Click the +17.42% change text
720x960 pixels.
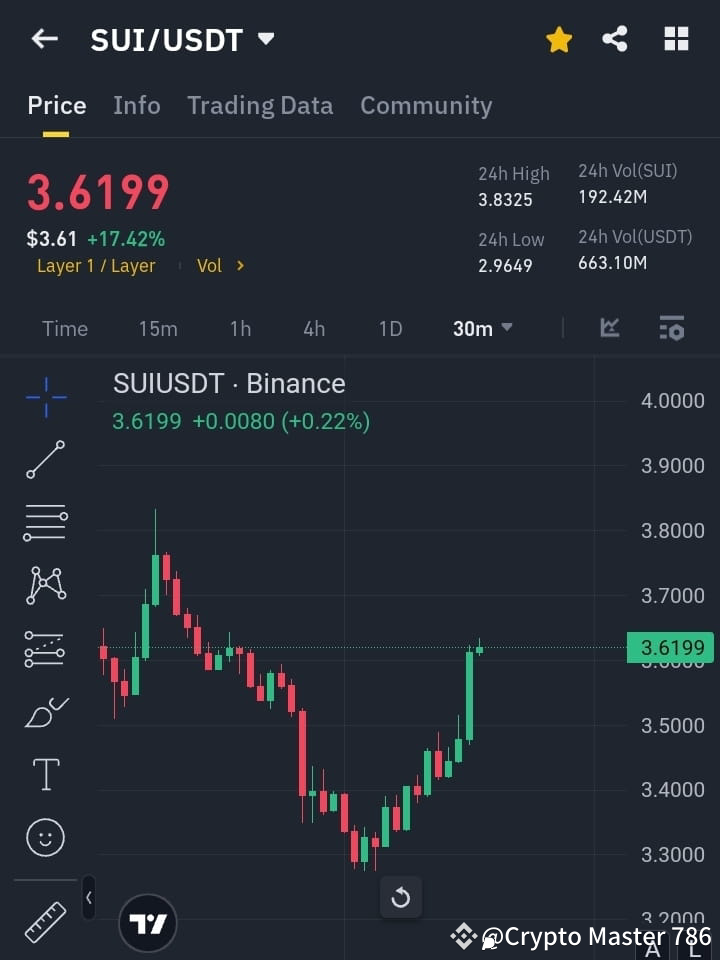tap(126, 239)
